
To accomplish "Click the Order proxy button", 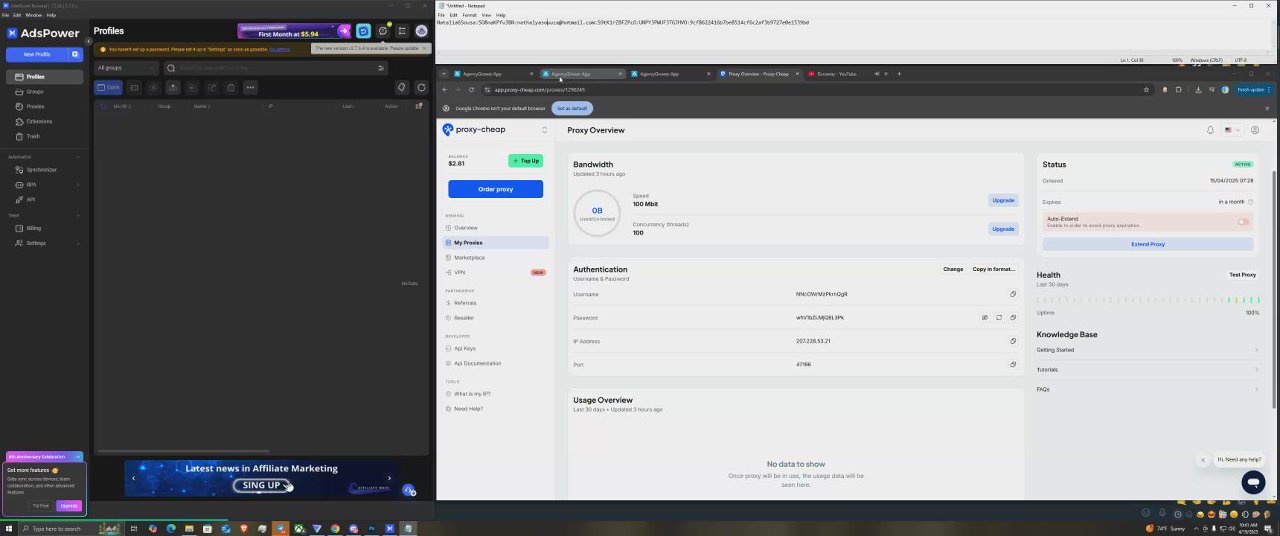I will tap(495, 189).
